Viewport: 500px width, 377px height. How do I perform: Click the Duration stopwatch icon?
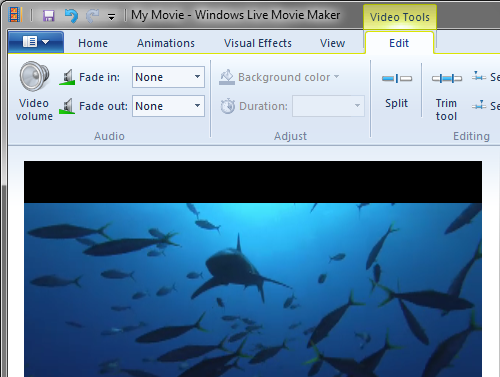point(228,106)
